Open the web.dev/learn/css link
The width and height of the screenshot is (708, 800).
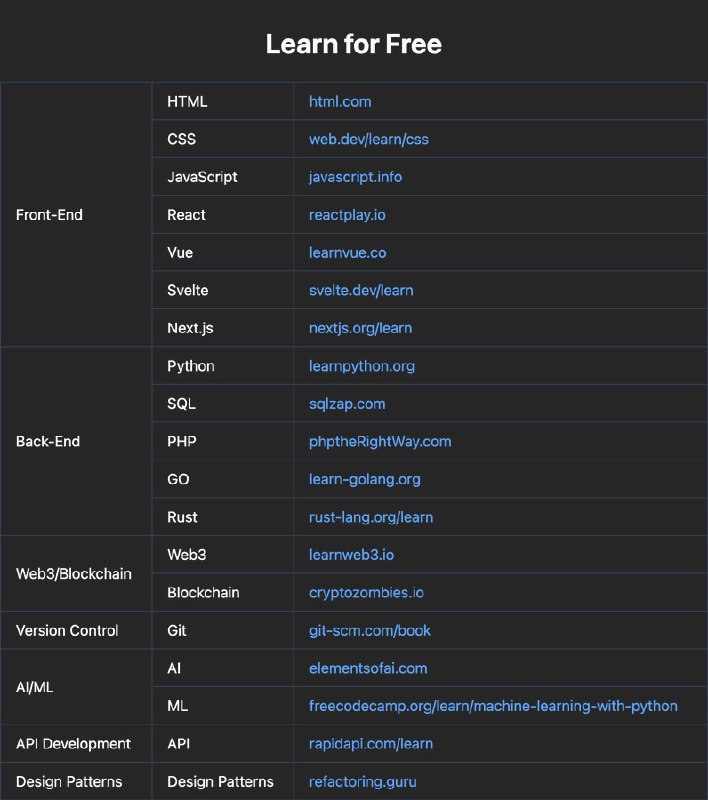point(369,139)
